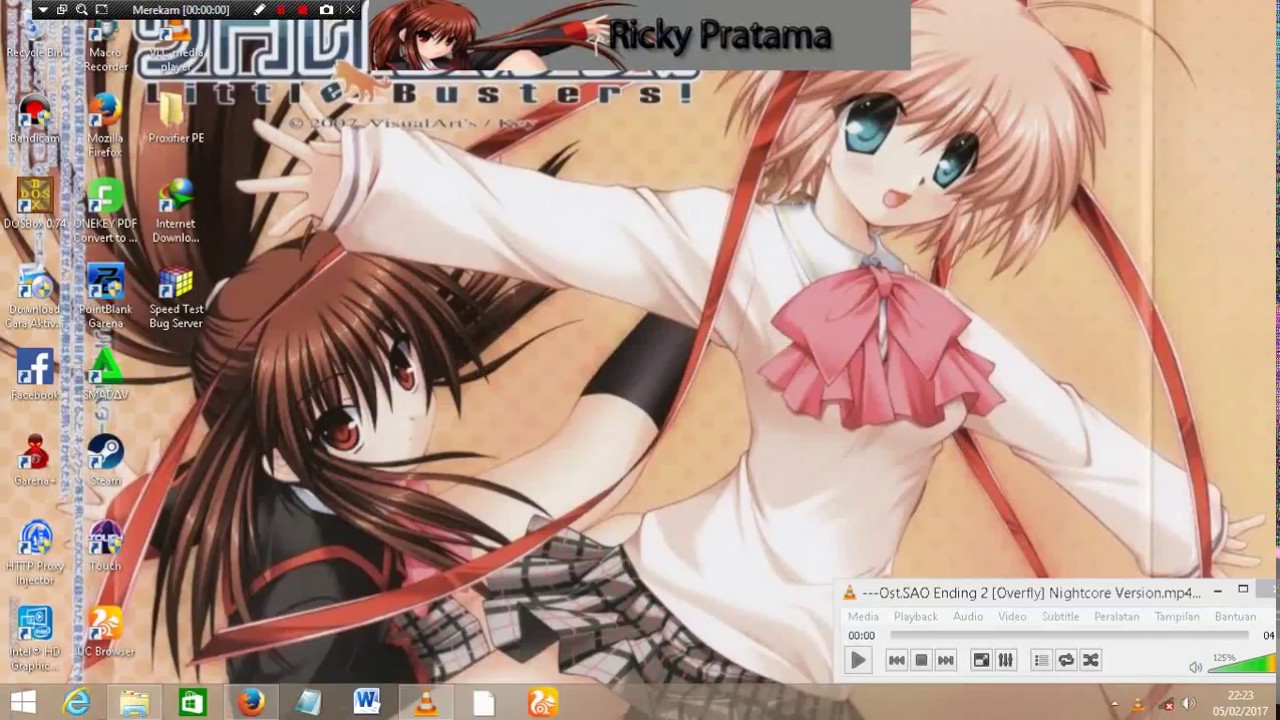Screen dimensions: 1280x720
Task: Select the Mozilla Firefox desktop icon
Action: 105,125
